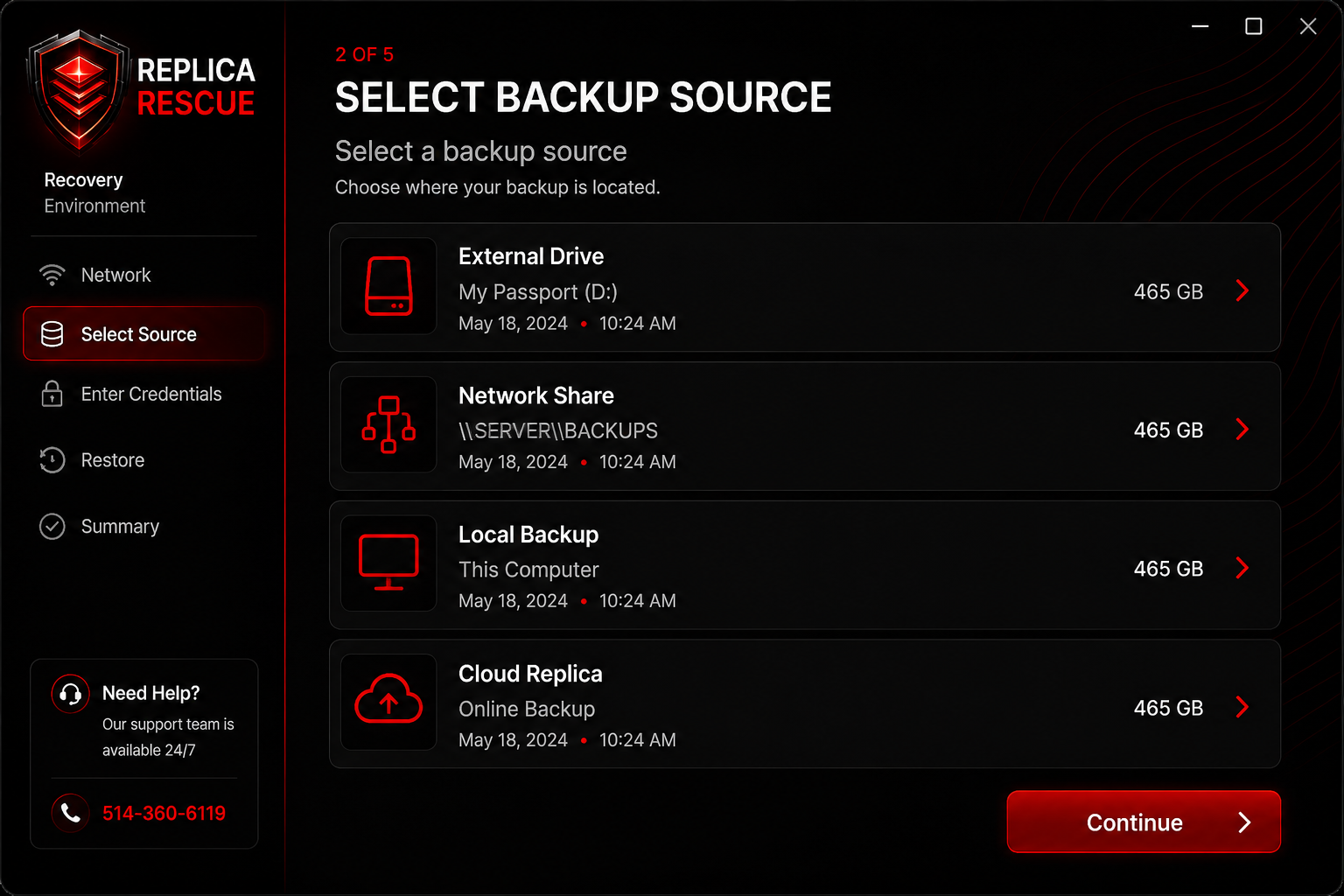Close the Replica Rescue window
Image resolution: width=1344 pixels, height=896 pixels.
click(1308, 26)
